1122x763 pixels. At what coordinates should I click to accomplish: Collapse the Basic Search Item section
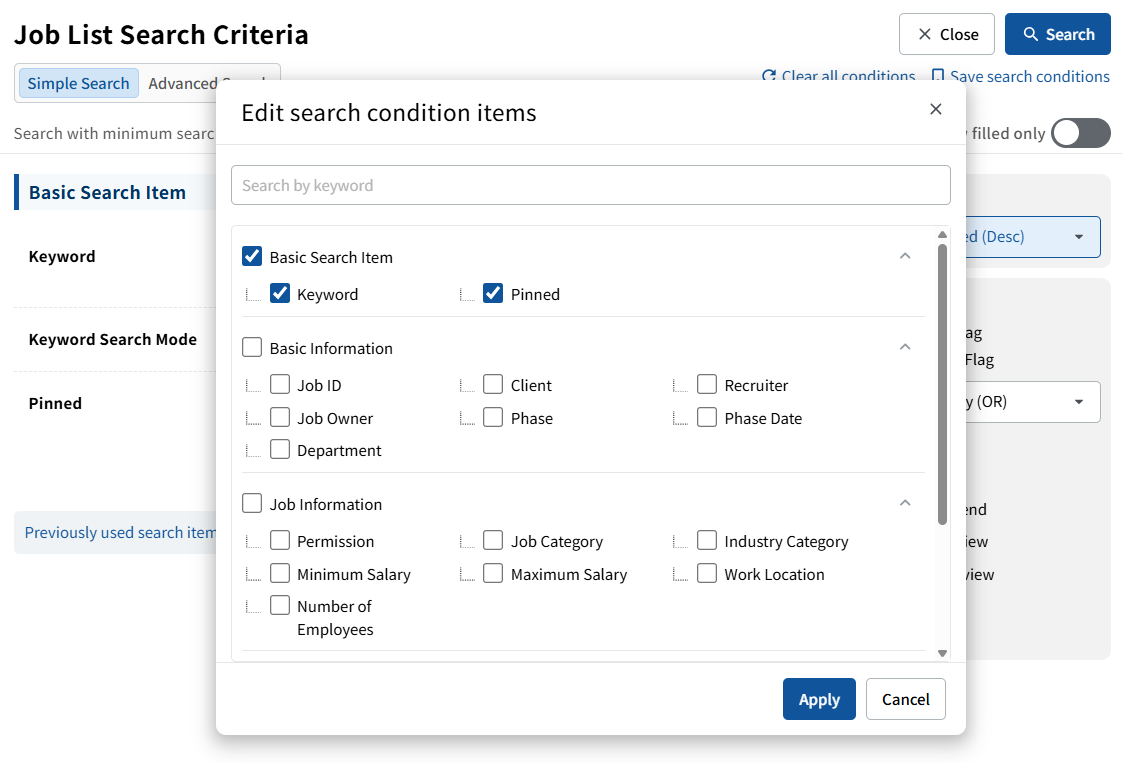pyautogui.click(x=905, y=257)
